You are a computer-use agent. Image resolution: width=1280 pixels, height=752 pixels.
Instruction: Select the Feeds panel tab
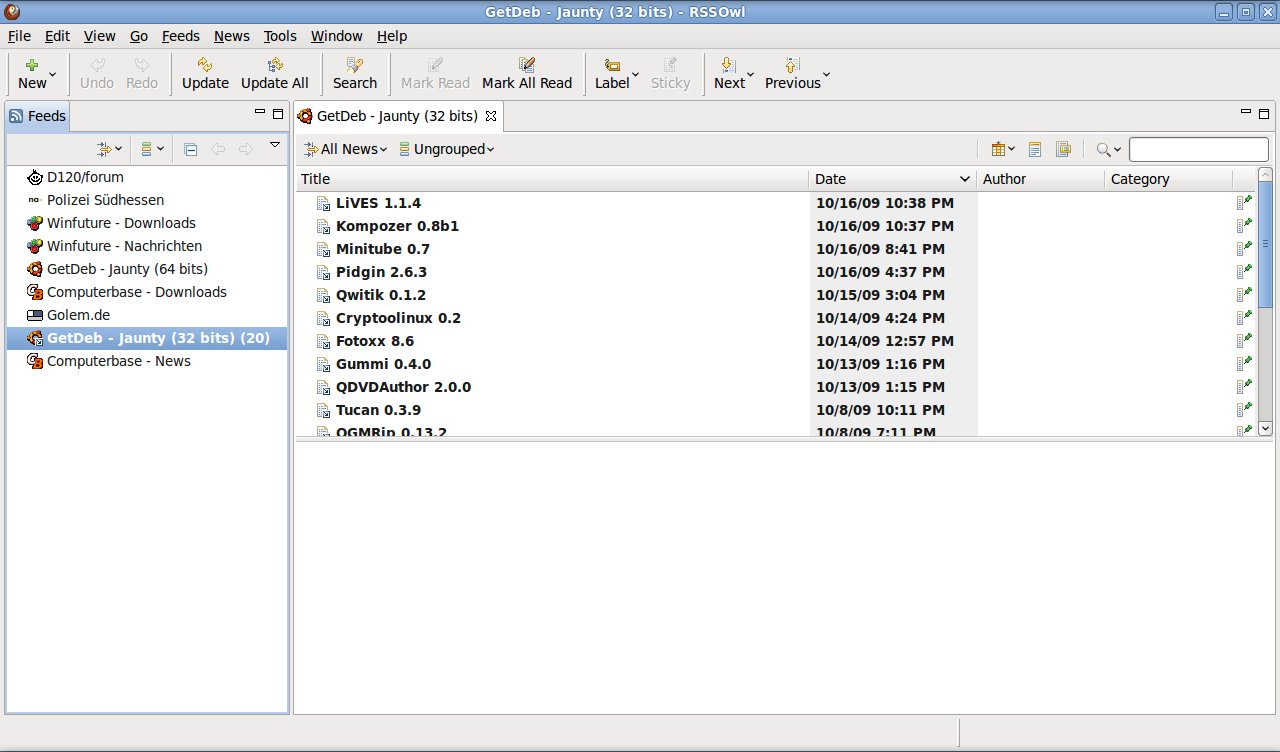click(x=38, y=116)
